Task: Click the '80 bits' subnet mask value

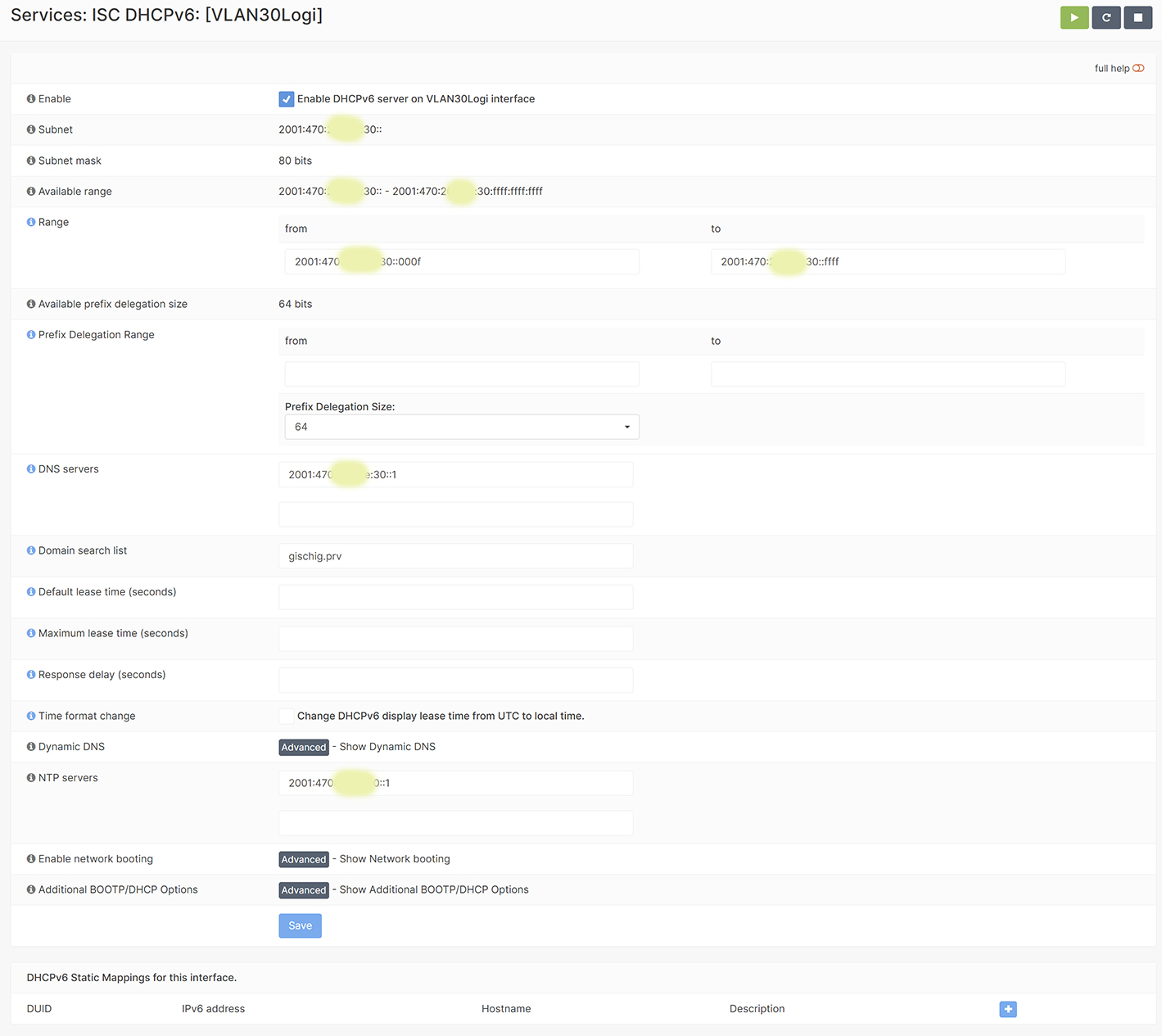Action: click(x=296, y=161)
